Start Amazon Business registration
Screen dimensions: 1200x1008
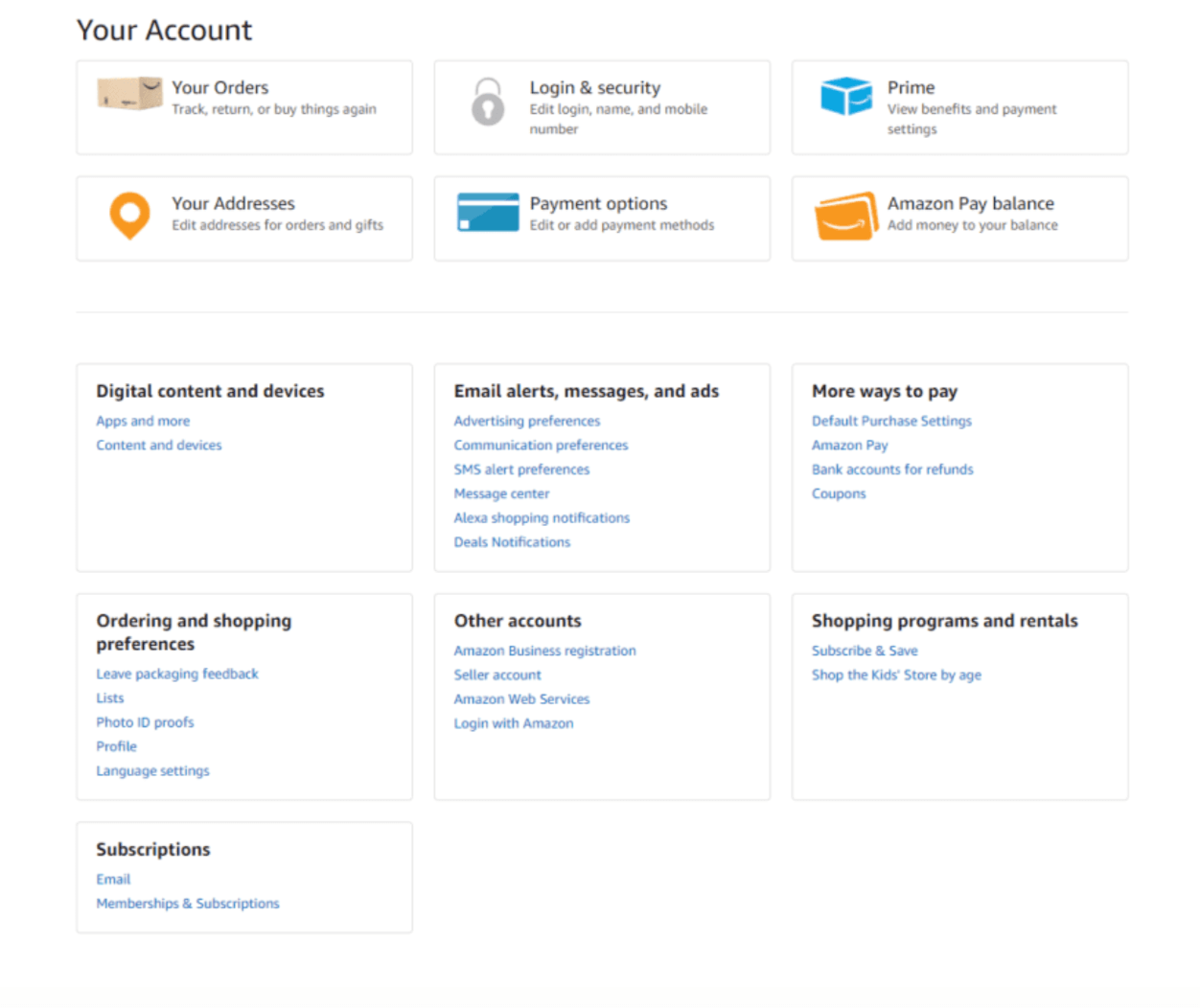(x=544, y=651)
